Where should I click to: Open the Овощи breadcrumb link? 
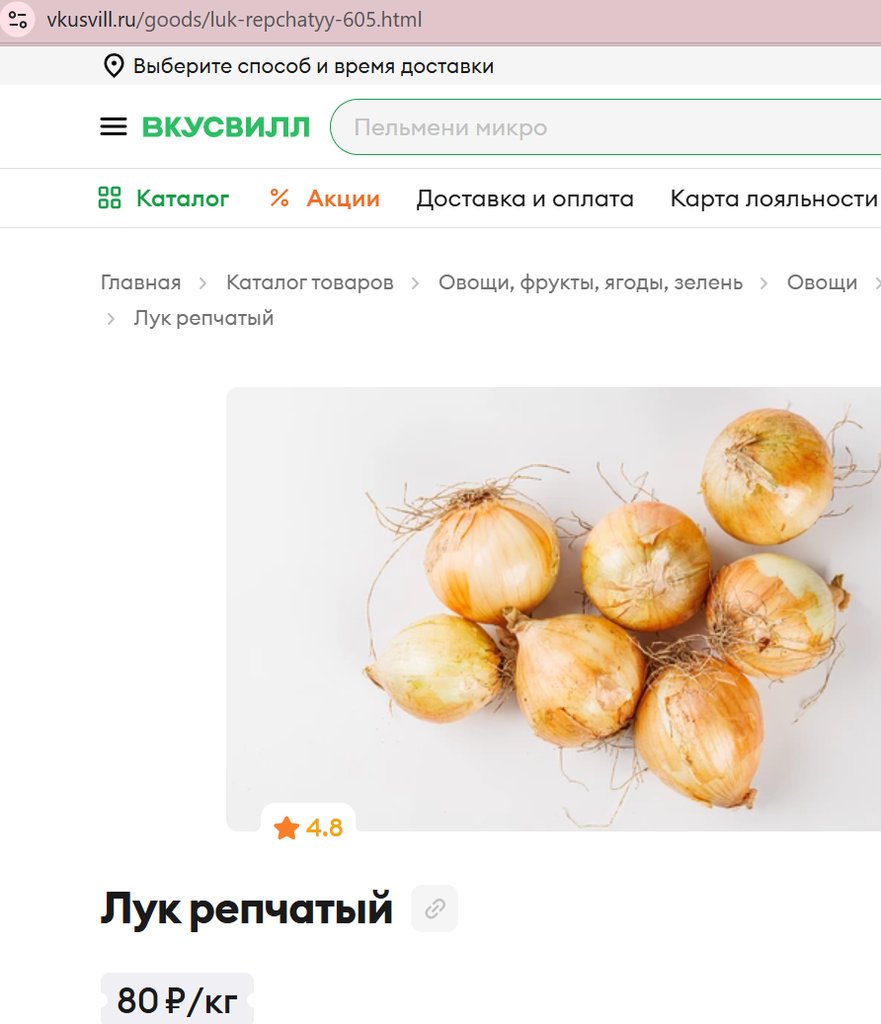(822, 282)
